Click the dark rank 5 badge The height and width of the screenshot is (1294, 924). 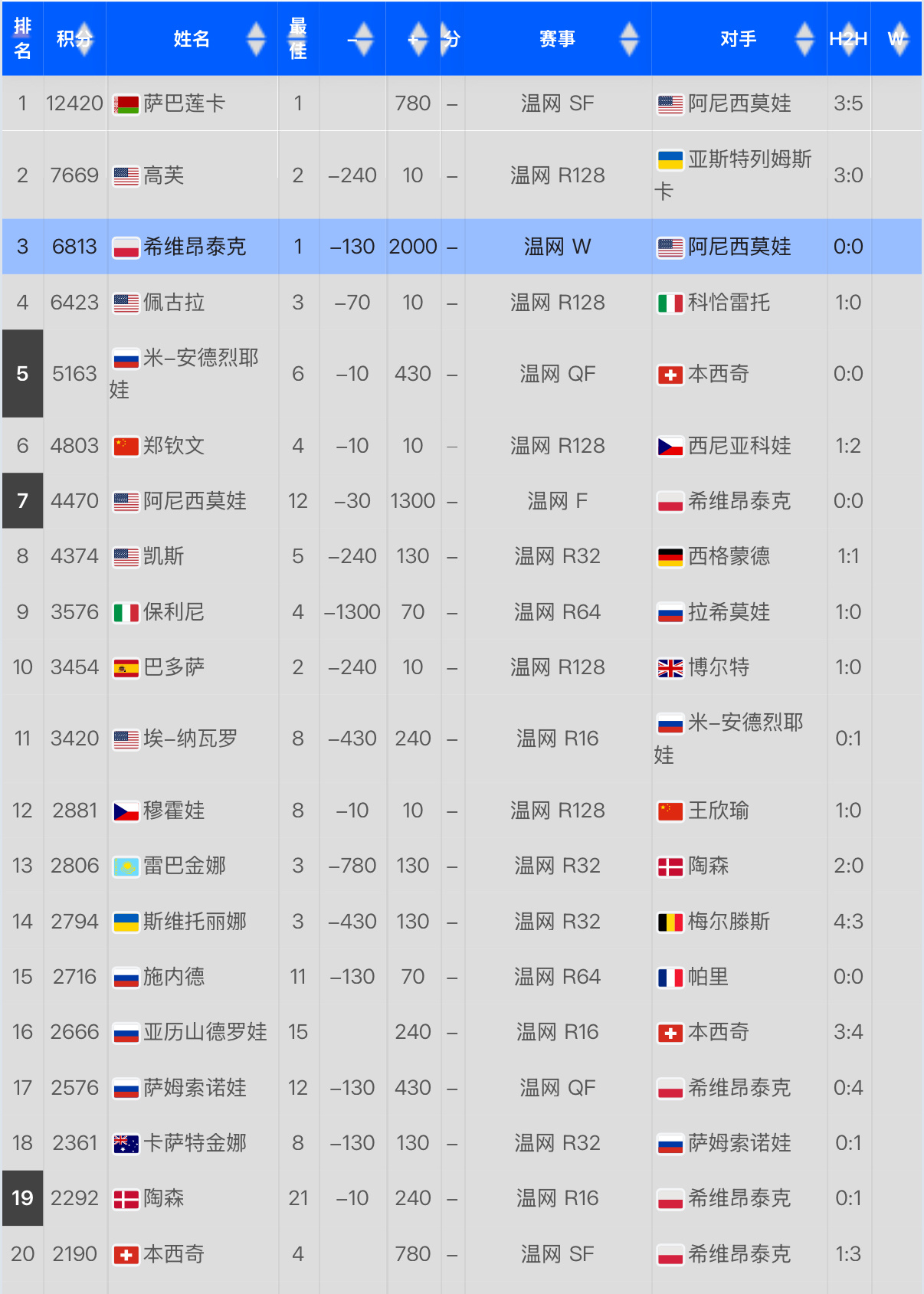pyautogui.click(x=22, y=374)
